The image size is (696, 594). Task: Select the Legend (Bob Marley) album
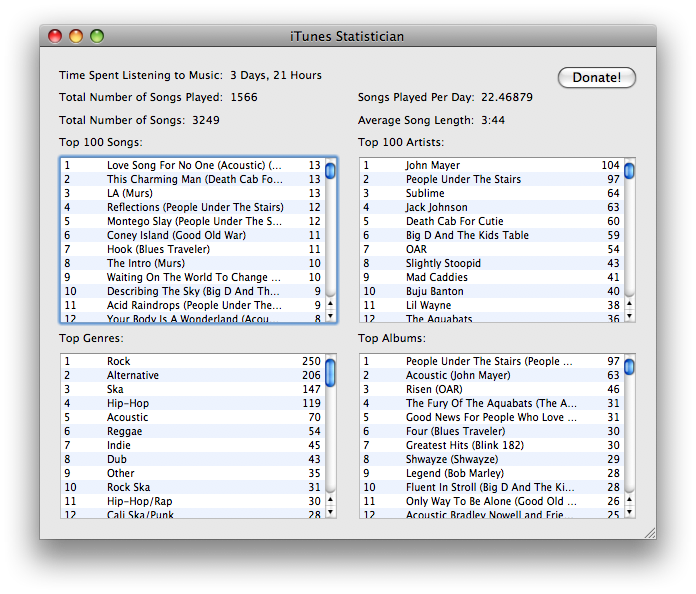tap(492, 473)
